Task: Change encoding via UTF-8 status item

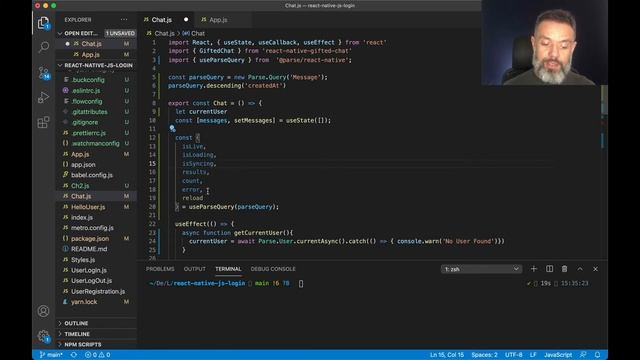Action: [x=513, y=355]
